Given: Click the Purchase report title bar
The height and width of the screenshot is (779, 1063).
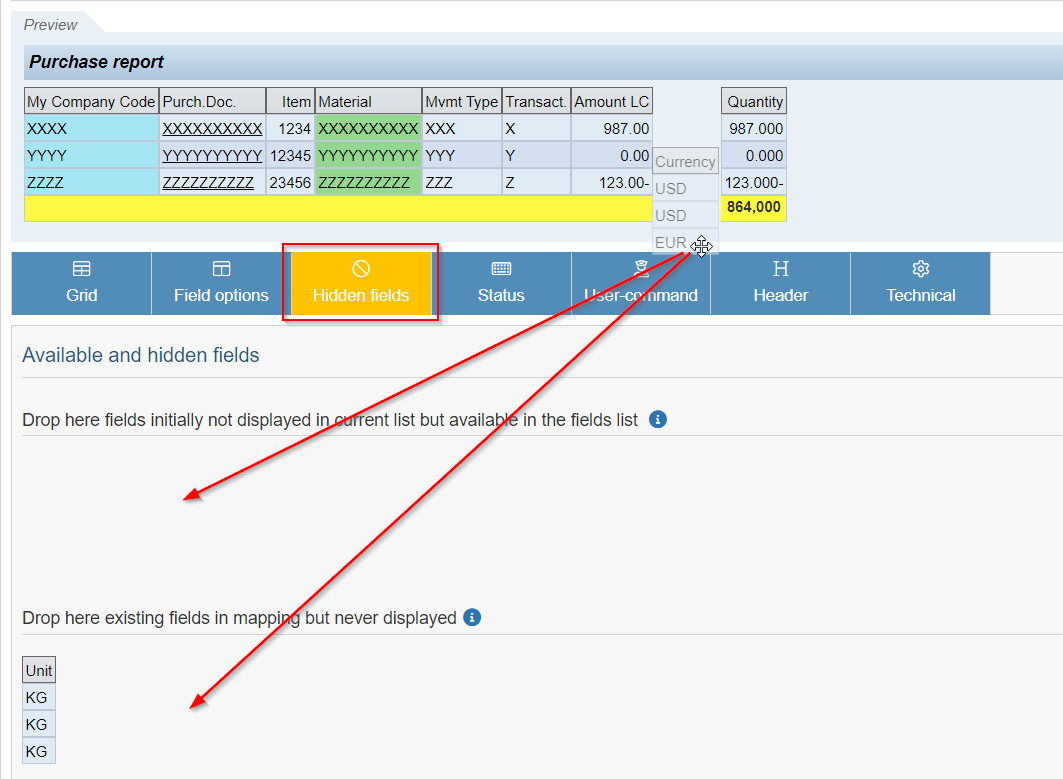Looking at the screenshot, I should click(x=96, y=61).
